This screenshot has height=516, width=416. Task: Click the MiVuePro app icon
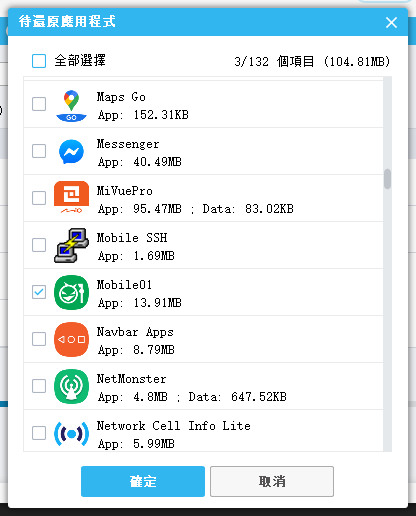point(71,197)
